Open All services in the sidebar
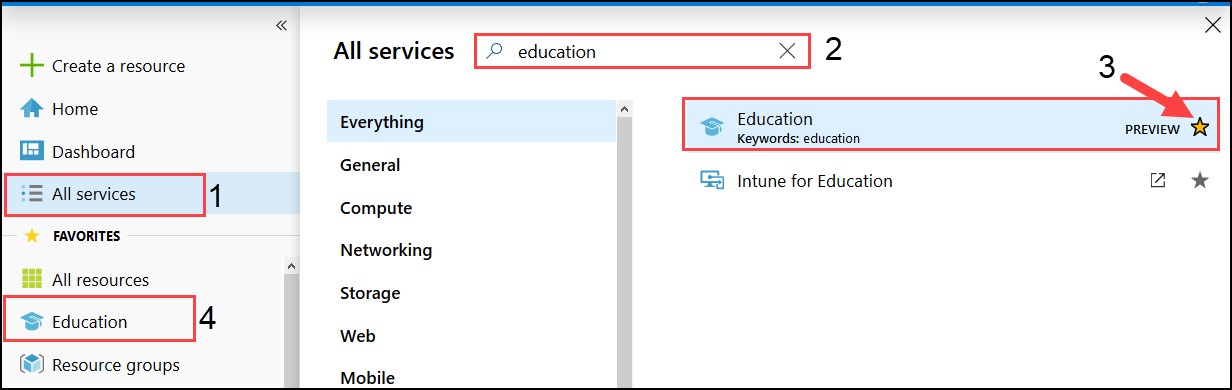 [105, 194]
